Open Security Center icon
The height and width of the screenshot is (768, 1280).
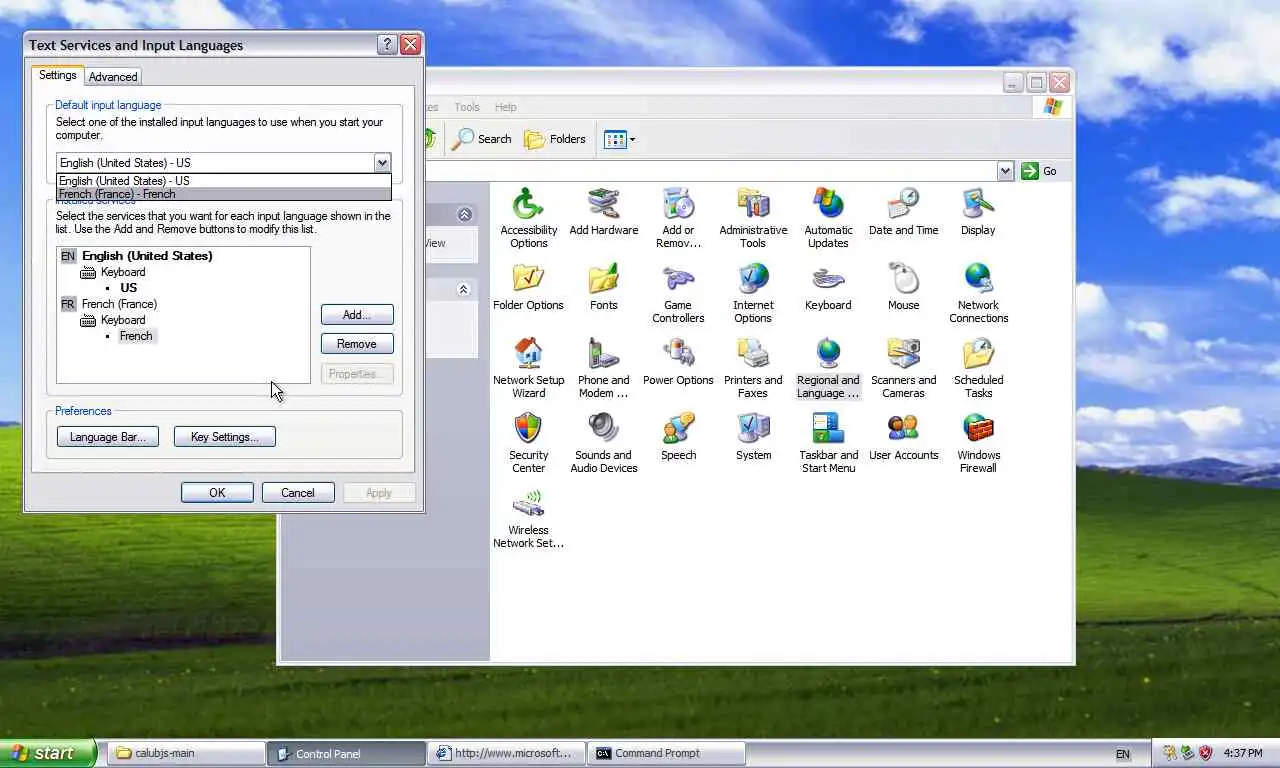coord(528,442)
